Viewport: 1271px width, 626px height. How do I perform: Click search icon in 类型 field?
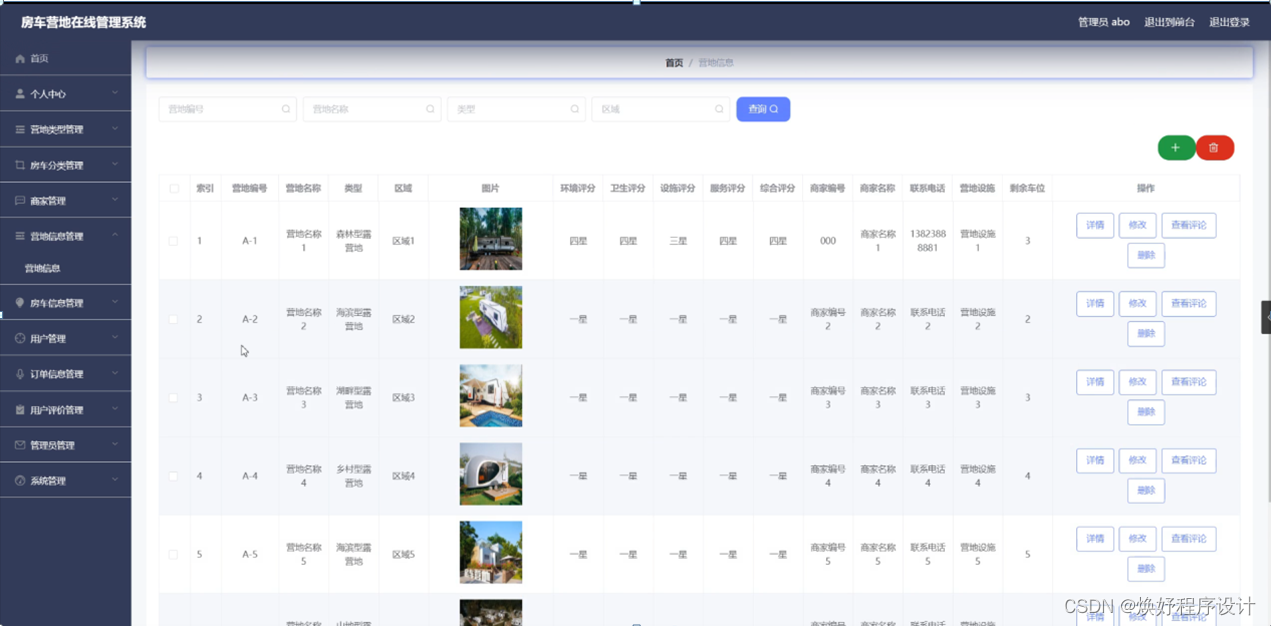(575, 109)
